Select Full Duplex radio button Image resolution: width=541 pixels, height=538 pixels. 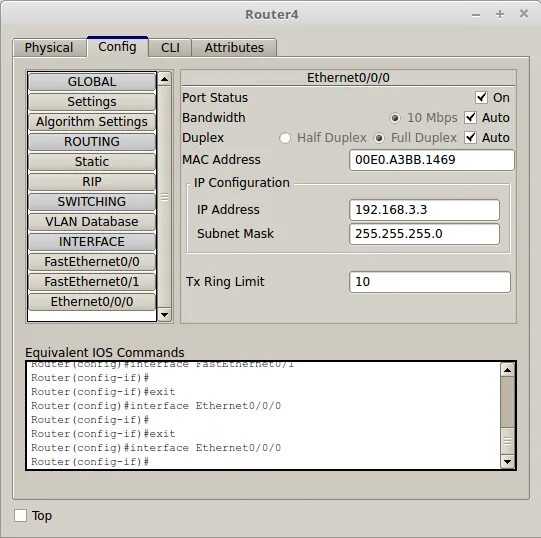pyautogui.click(x=379, y=138)
